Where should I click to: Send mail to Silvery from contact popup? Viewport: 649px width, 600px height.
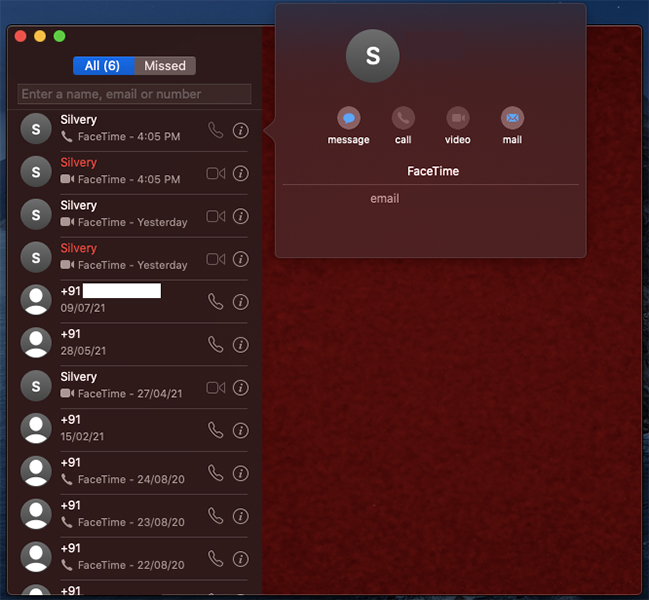pos(512,118)
